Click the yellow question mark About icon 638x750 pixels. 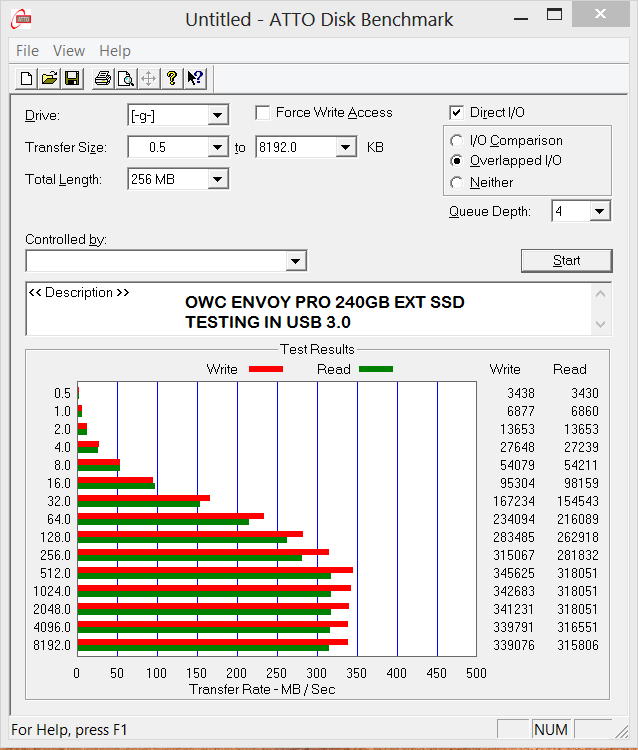[x=172, y=78]
